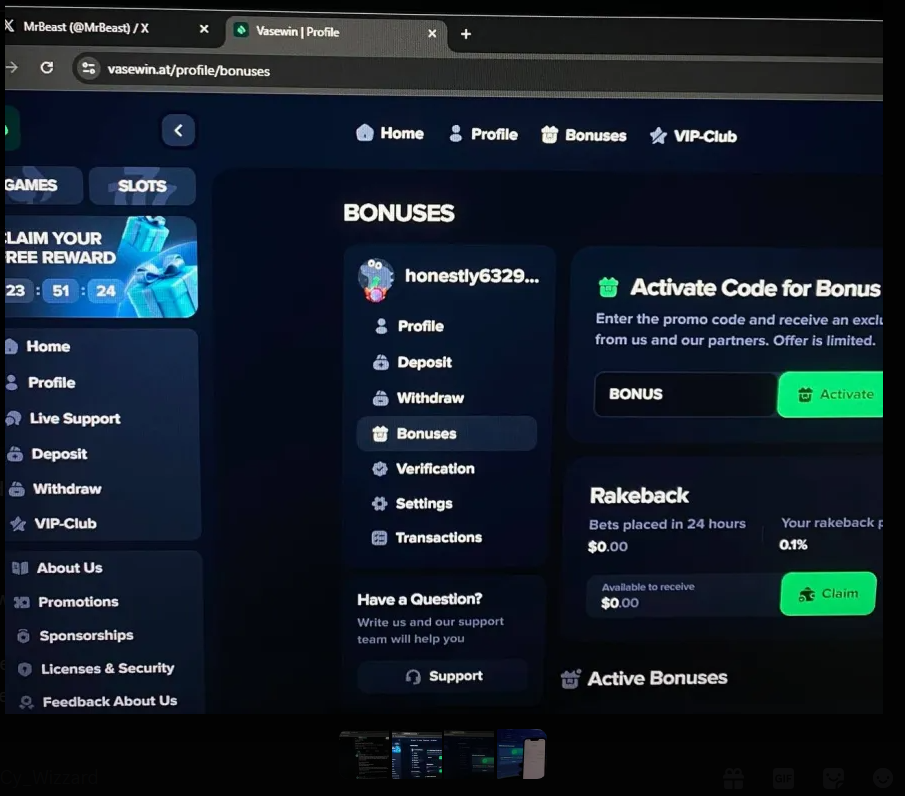905x796 pixels.
Task: Switch to the GAMES category tab
Action: (42, 185)
